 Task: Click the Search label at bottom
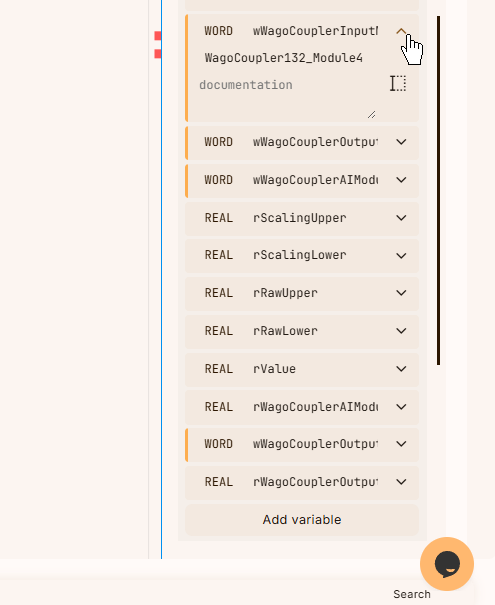[x=412, y=594]
